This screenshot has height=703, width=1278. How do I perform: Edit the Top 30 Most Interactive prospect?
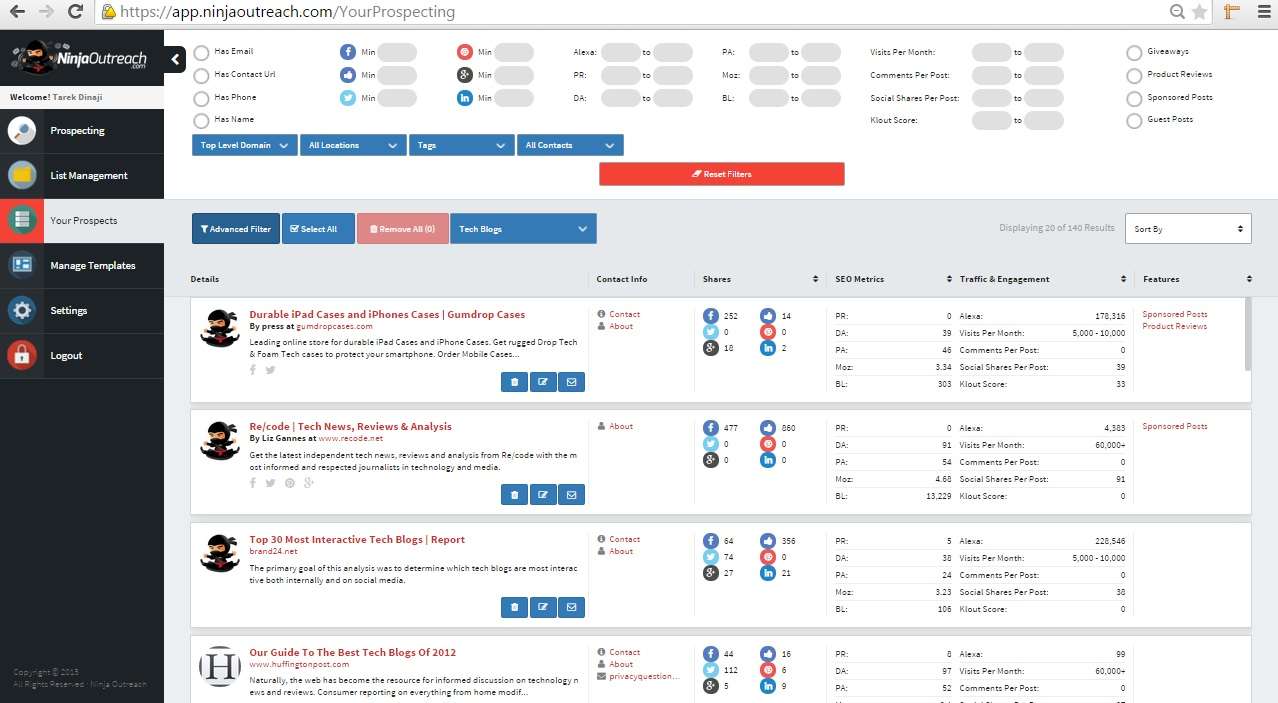543,607
